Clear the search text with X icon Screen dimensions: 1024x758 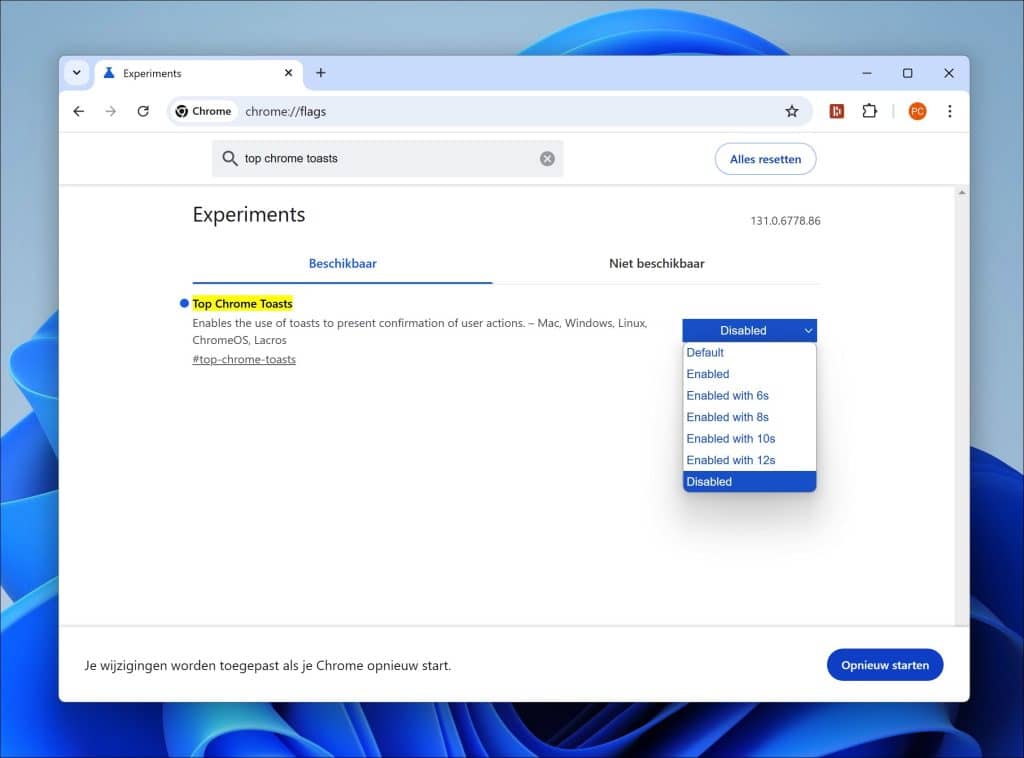[x=547, y=158]
